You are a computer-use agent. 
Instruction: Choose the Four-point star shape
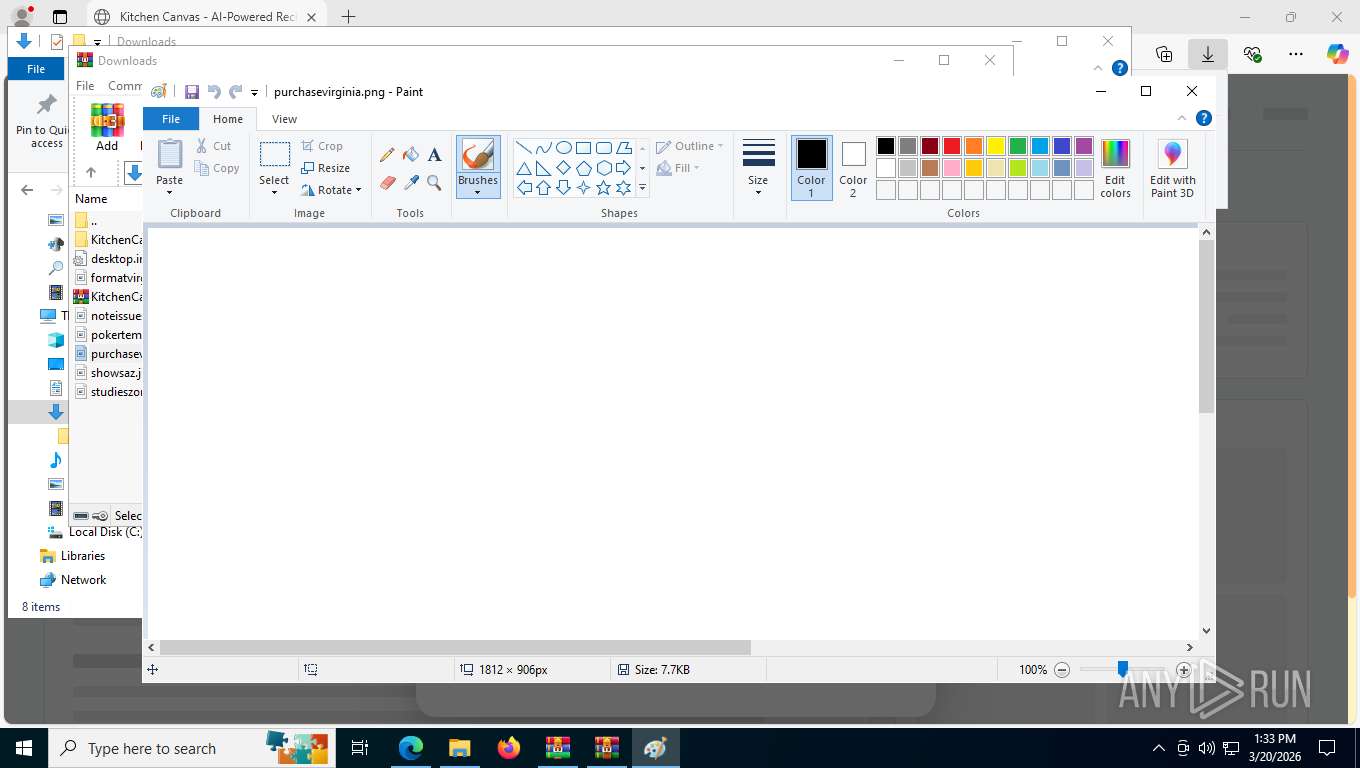point(584,187)
